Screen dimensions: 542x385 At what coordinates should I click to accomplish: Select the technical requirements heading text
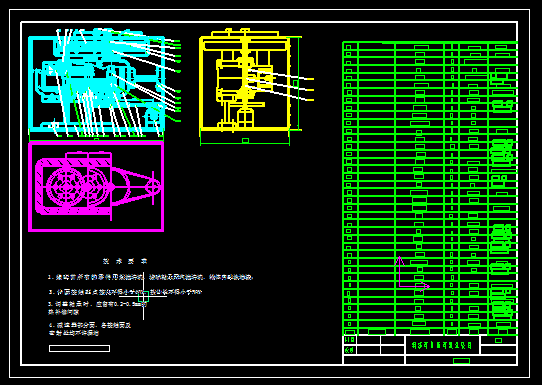point(125,261)
